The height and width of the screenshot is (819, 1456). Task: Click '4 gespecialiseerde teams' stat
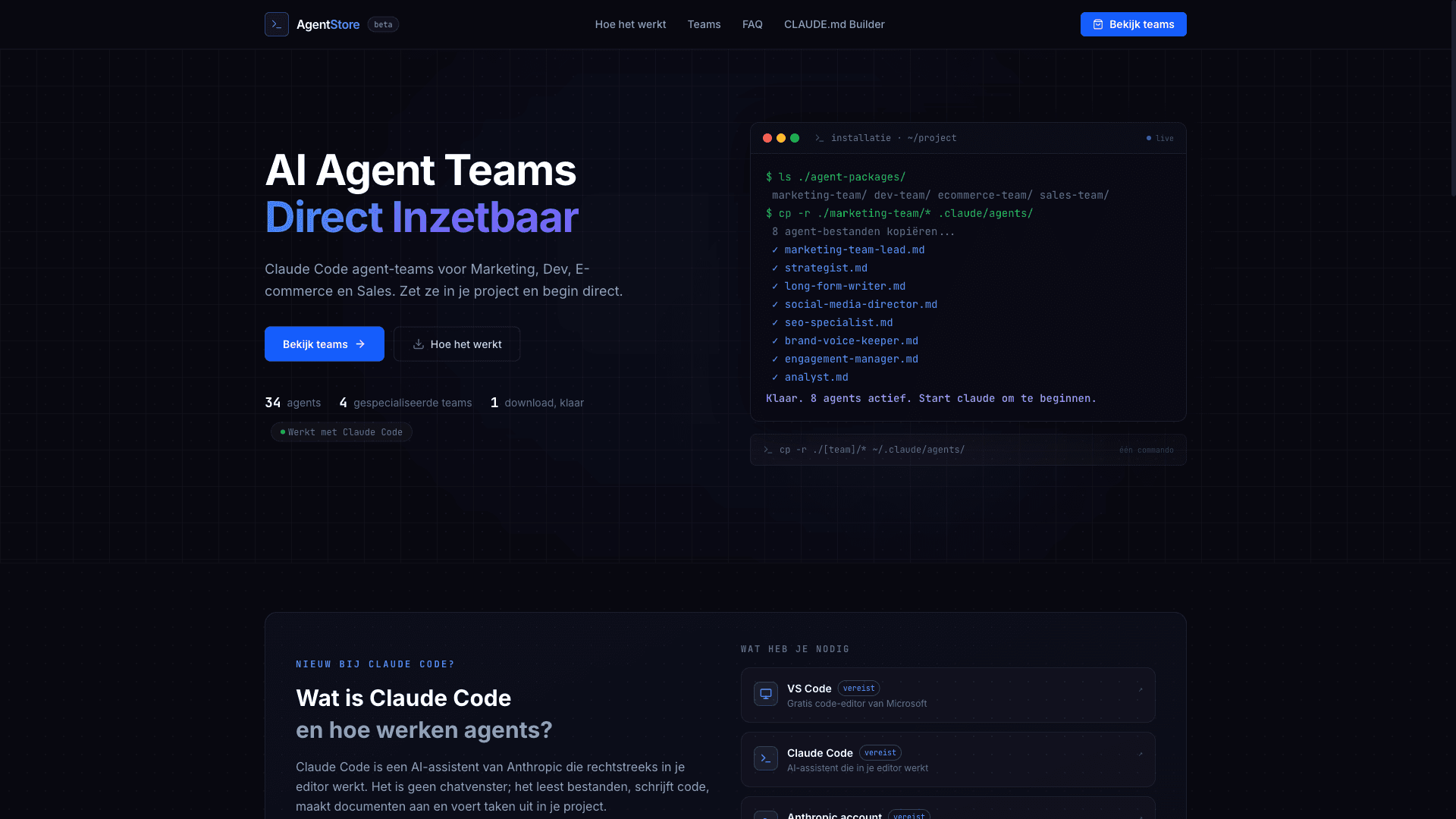click(x=406, y=403)
